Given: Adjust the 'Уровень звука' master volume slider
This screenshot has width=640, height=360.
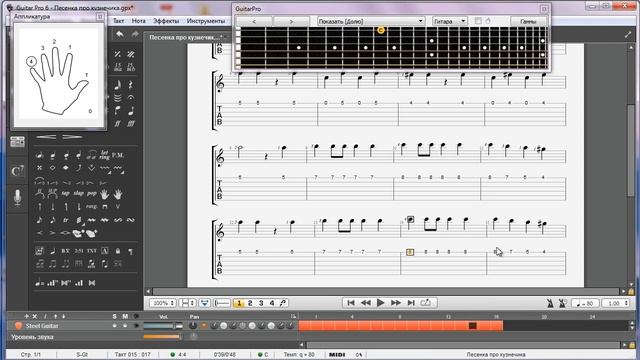Looking at the screenshot, I should click(x=163, y=337).
